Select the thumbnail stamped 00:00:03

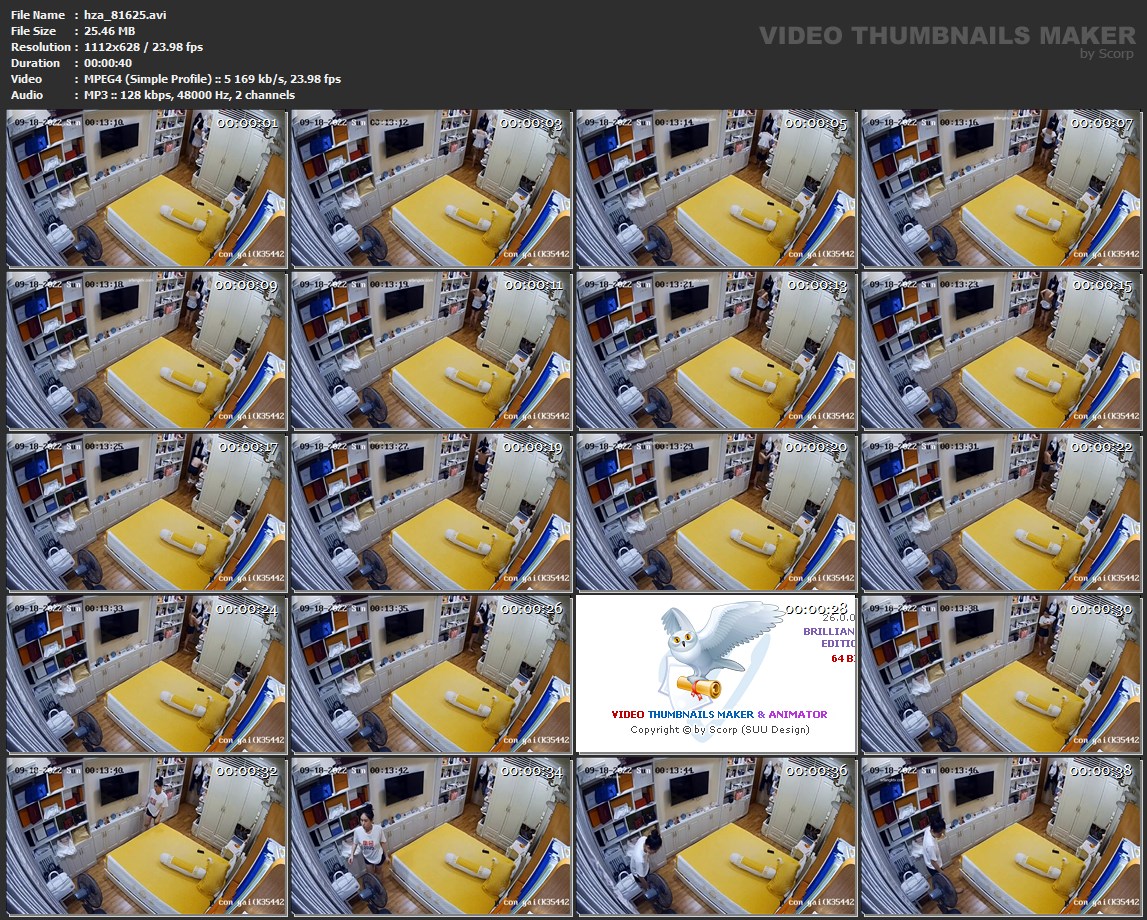(431, 188)
